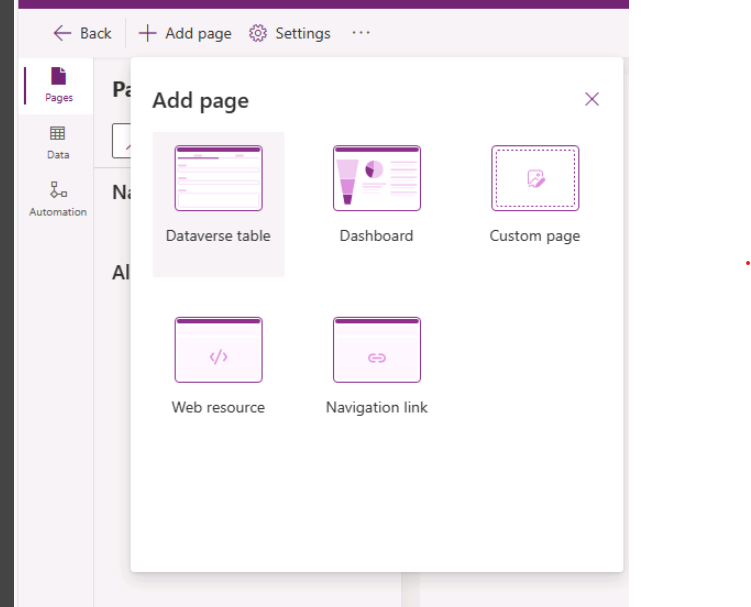This screenshot has width=751, height=607.
Task: Click the Navigation link label
Action: [376, 408]
